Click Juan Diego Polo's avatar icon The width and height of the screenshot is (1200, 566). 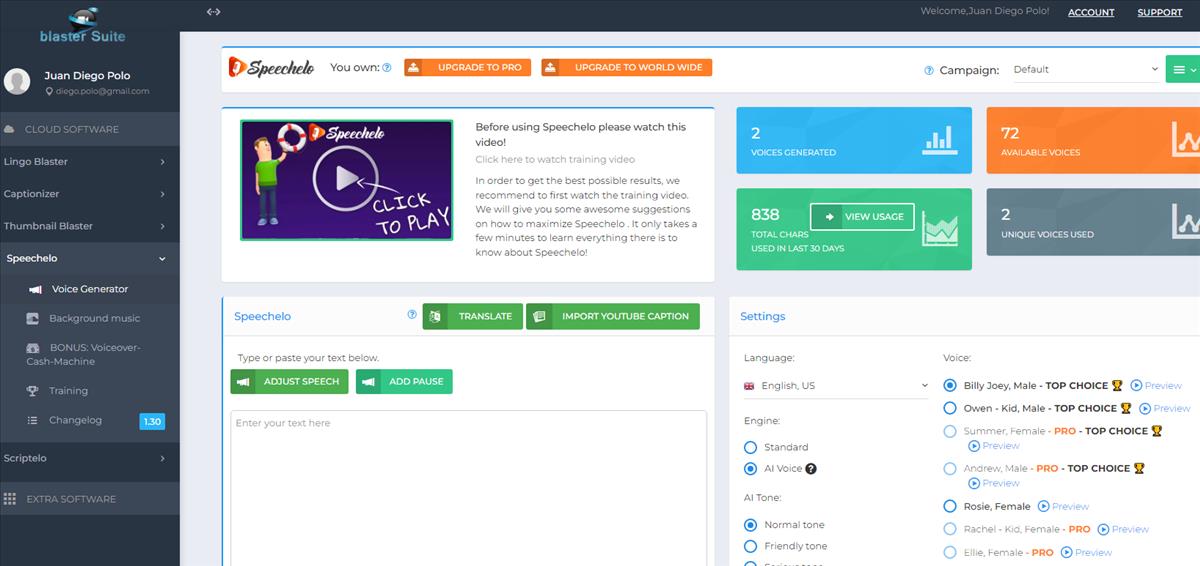coord(17,82)
